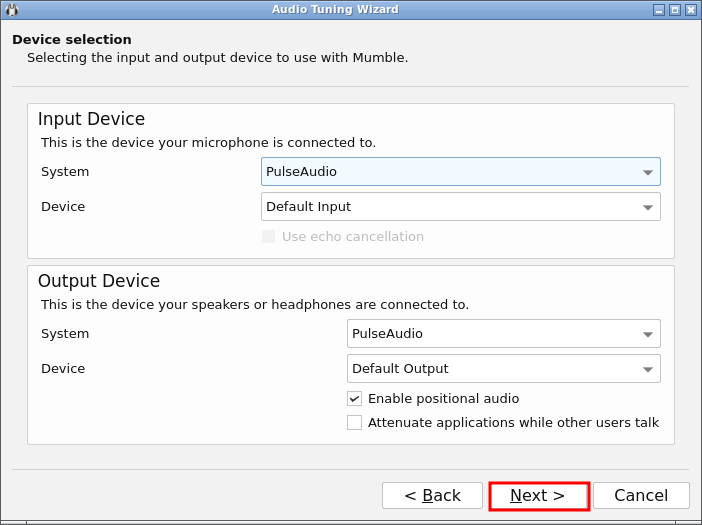Open the Input Device System dropdown
702x525 pixels.
click(460, 172)
